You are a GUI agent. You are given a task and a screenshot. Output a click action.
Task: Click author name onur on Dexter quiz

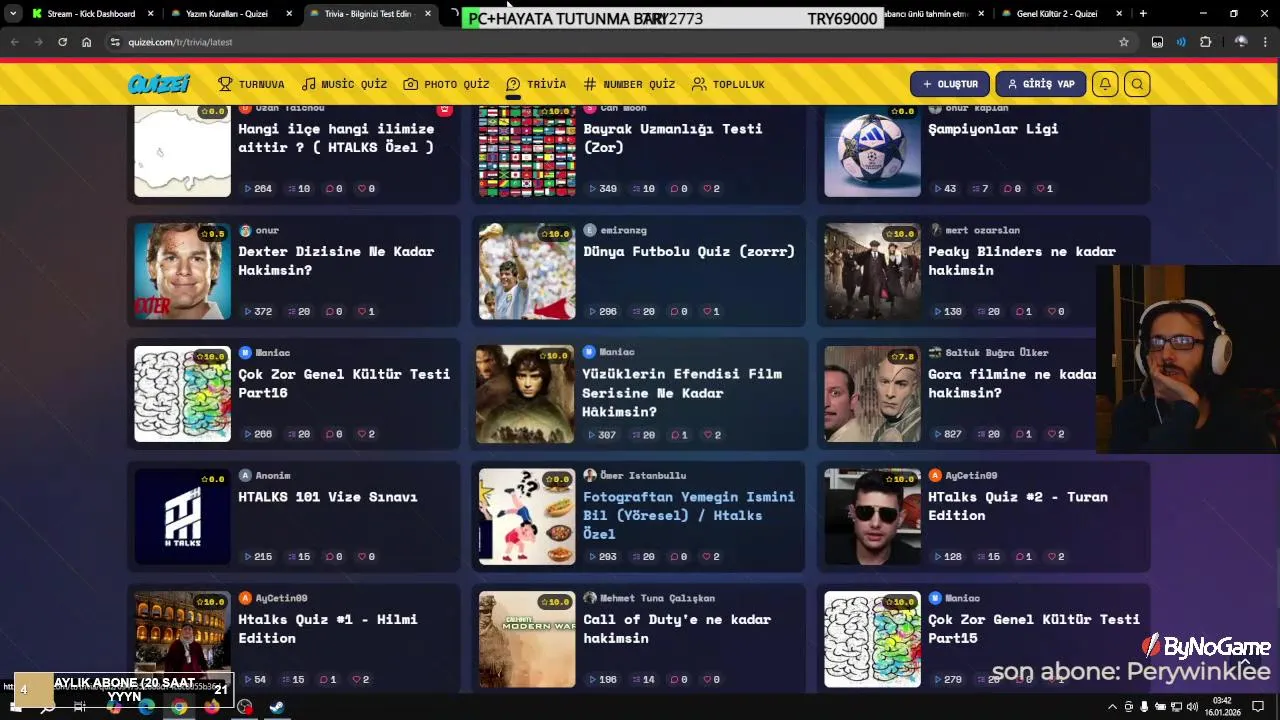pyautogui.click(x=267, y=230)
